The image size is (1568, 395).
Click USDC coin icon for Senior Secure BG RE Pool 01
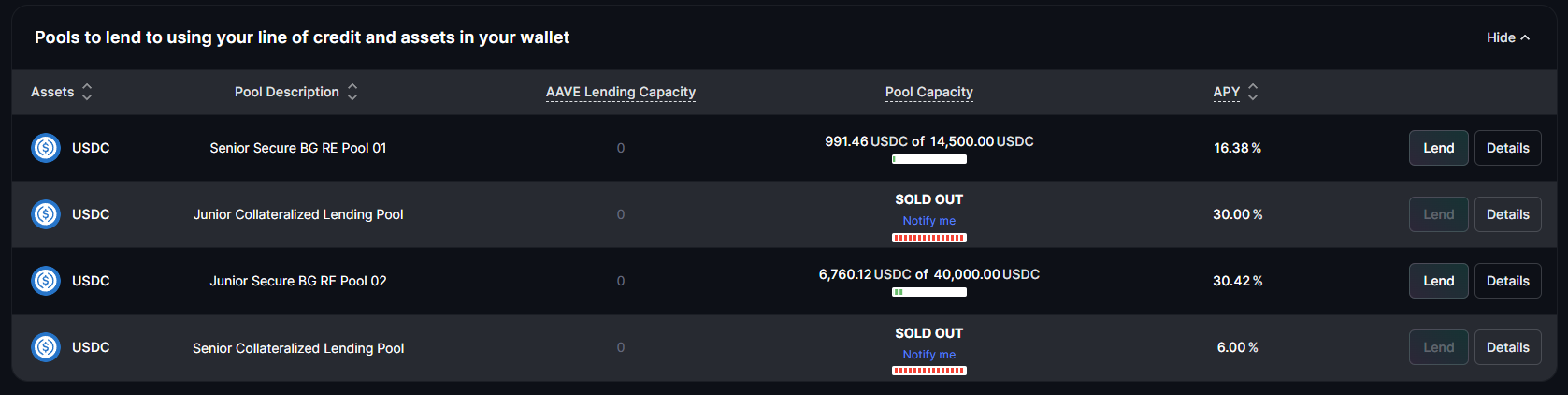click(x=46, y=148)
